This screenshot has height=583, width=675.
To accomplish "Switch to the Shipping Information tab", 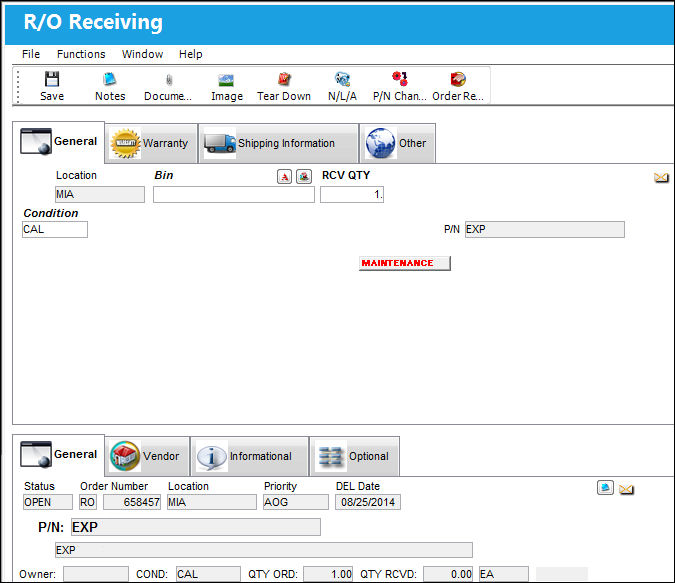I will (279, 143).
